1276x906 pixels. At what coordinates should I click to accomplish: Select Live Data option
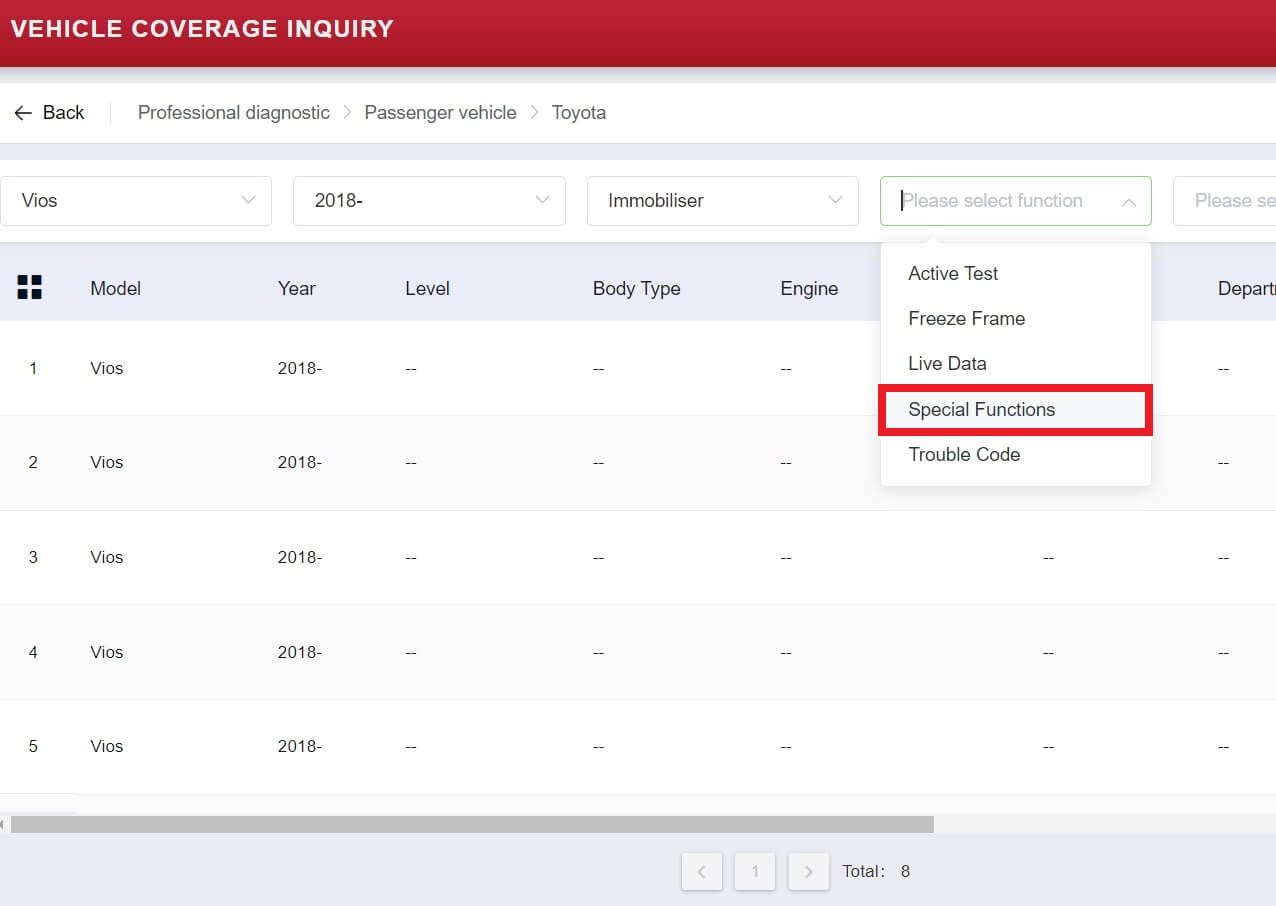(947, 363)
